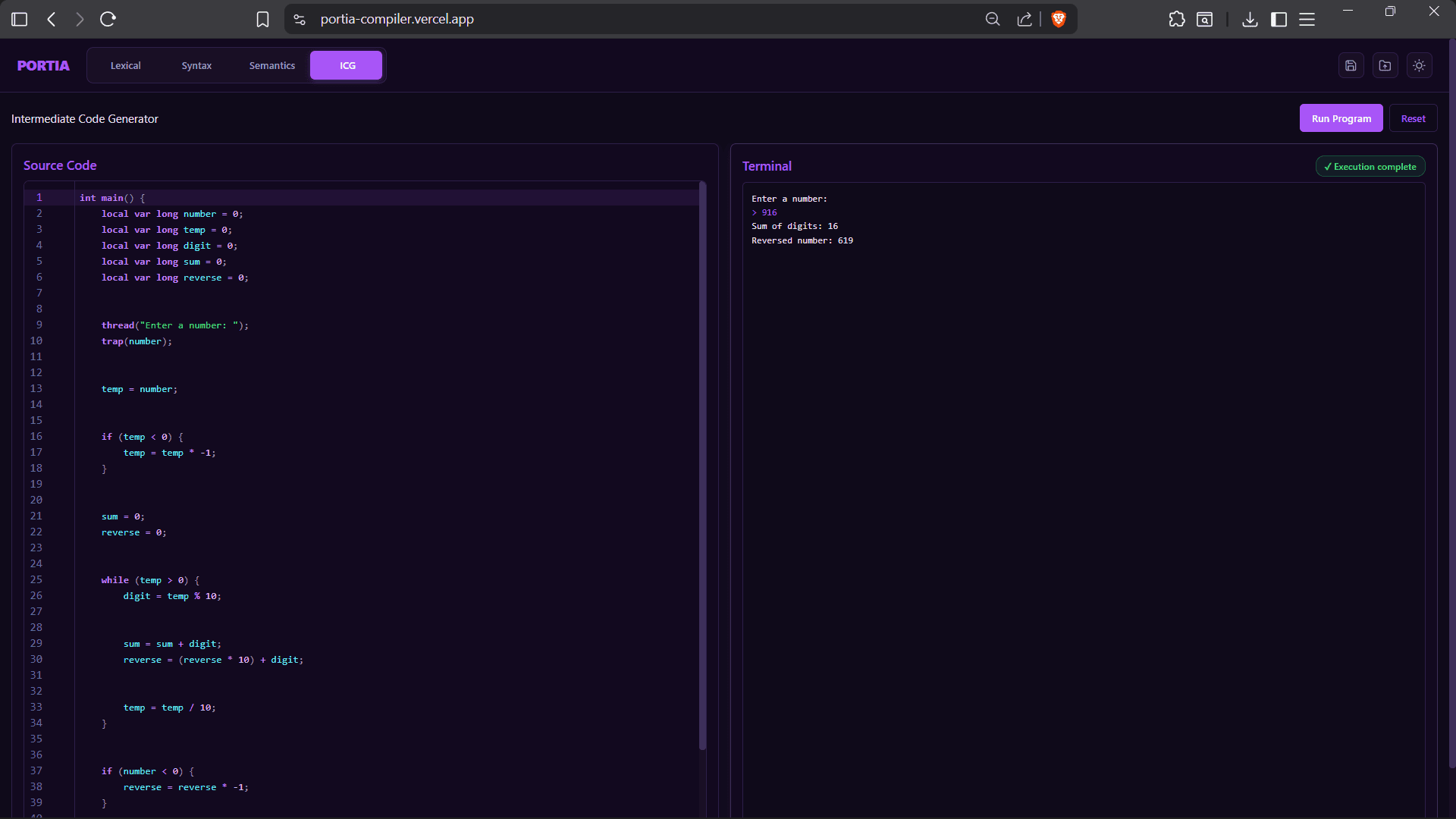Click the 'local var long number = 0;' line

tap(172, 214)
